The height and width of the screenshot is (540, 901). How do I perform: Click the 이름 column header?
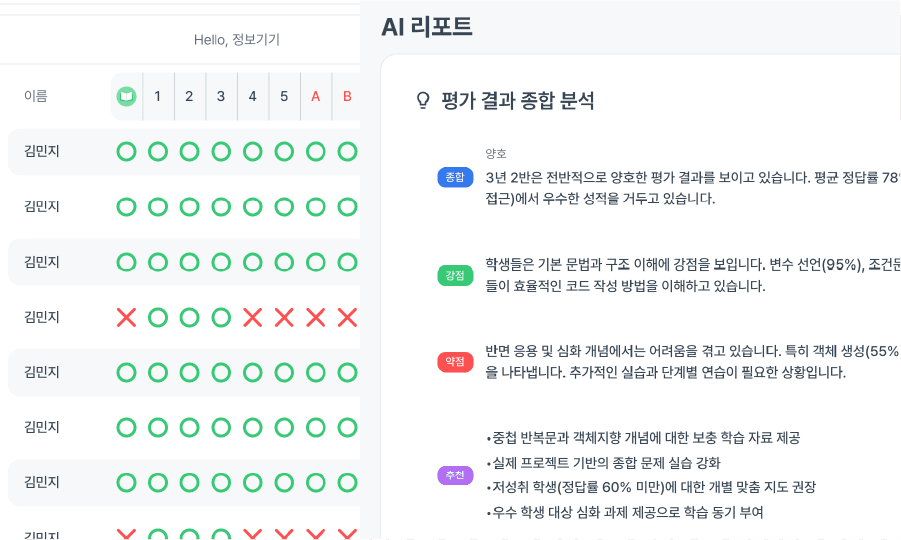36,96
